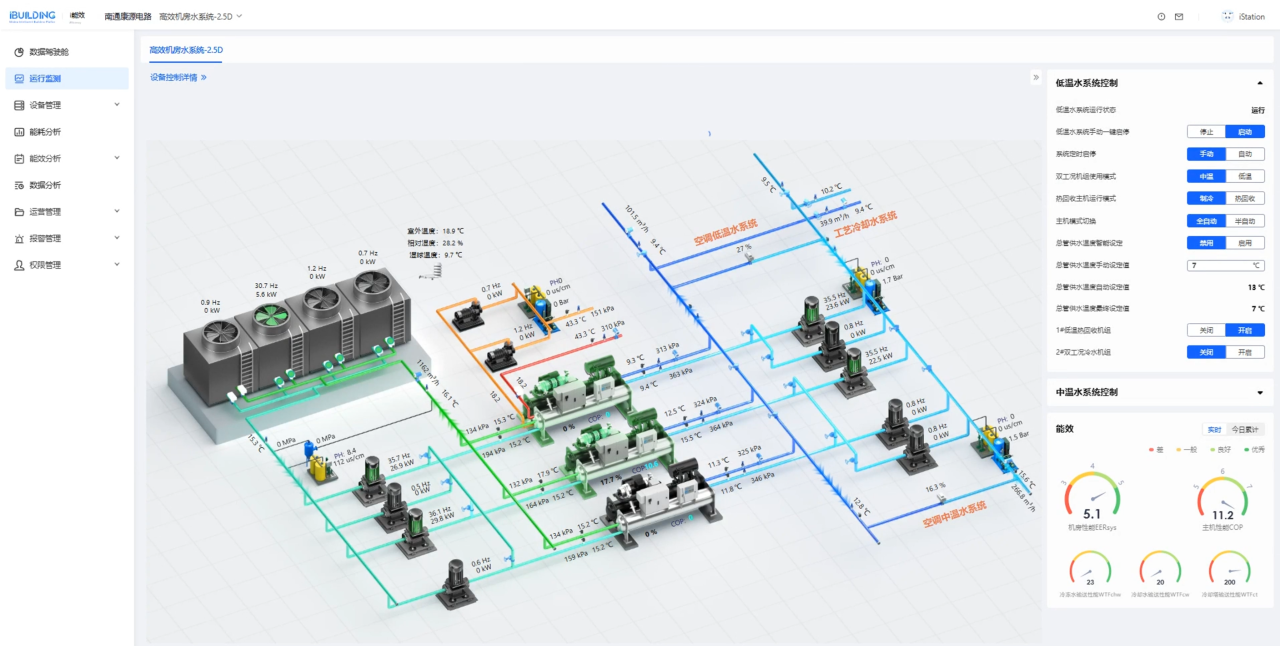Expand the 设备管理 sidebar menu

[x=117, y=105]
